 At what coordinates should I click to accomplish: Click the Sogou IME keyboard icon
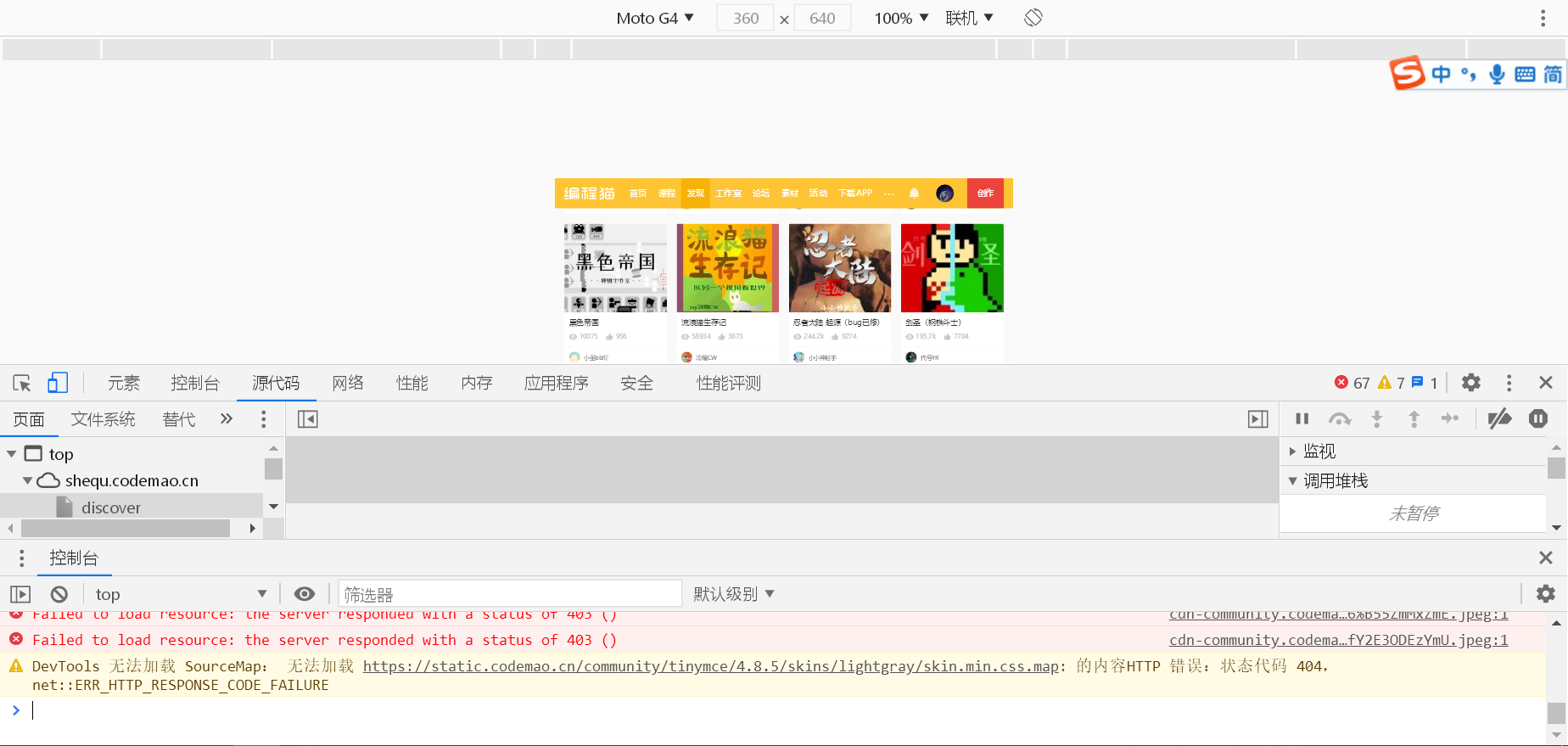pos(1525,75)
